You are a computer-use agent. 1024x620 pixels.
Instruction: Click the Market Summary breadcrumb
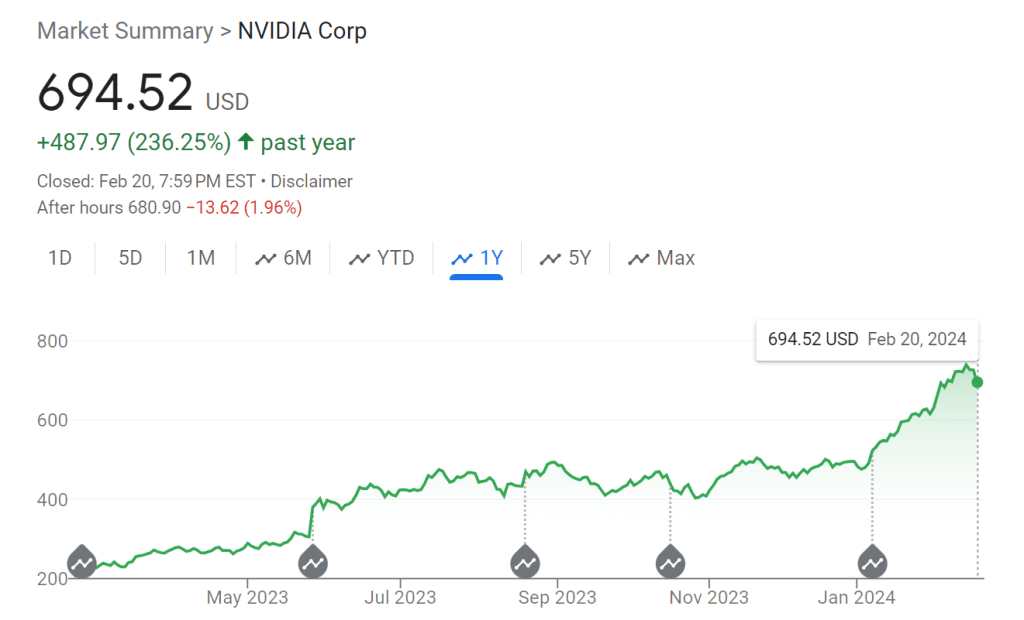click(125, 31)
